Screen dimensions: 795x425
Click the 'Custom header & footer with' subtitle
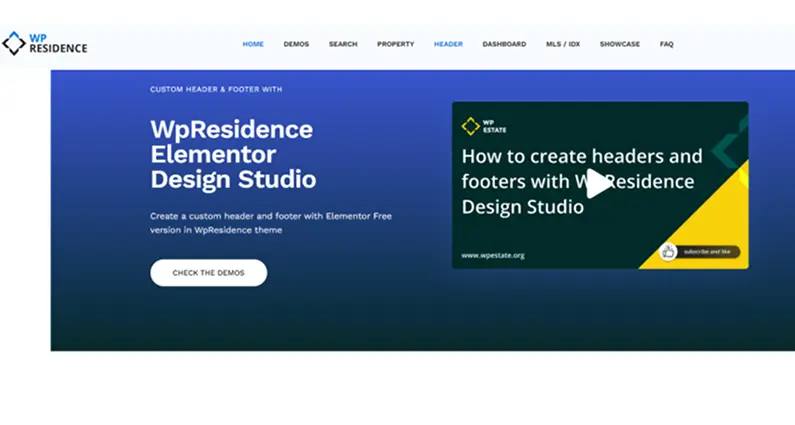(216, 89)
